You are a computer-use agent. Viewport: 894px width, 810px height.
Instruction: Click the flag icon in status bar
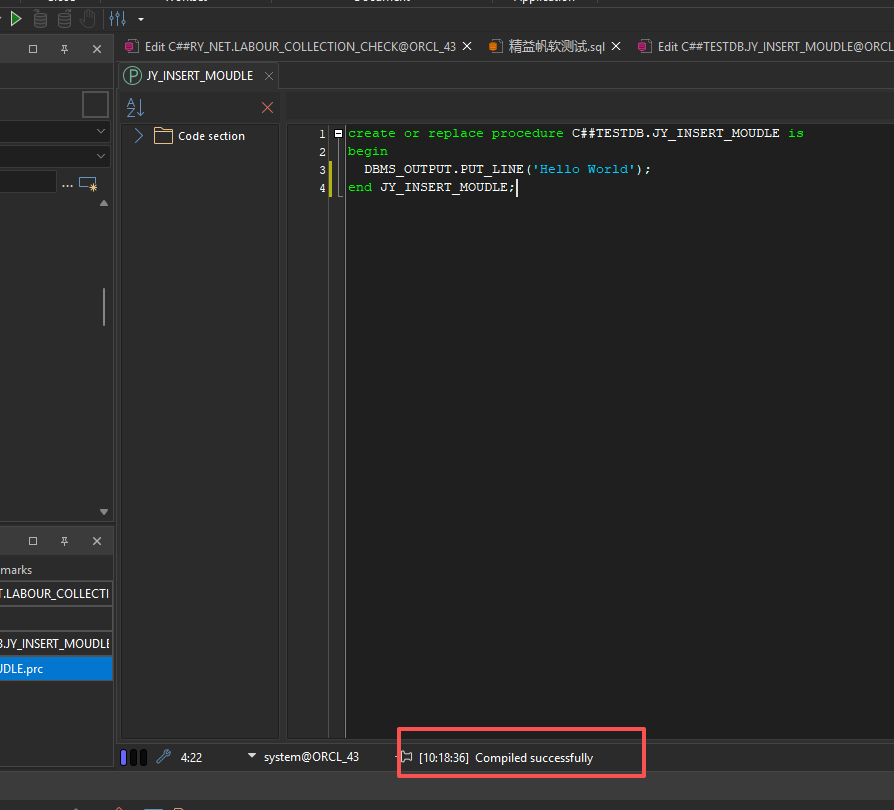406,757
